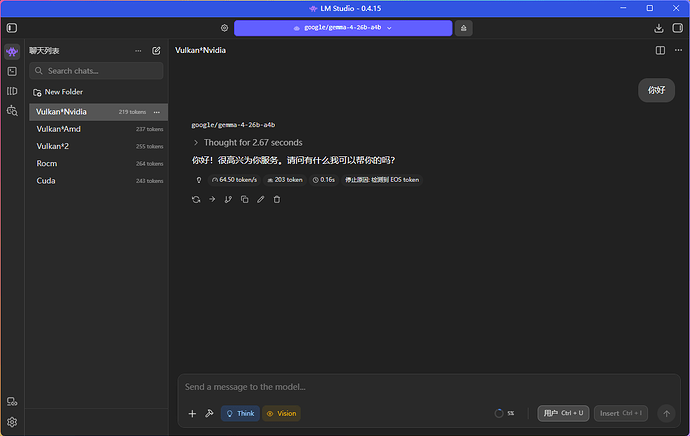Open the Cuda chat
Viewport: 690px width, 436px height.
[98, 181]
